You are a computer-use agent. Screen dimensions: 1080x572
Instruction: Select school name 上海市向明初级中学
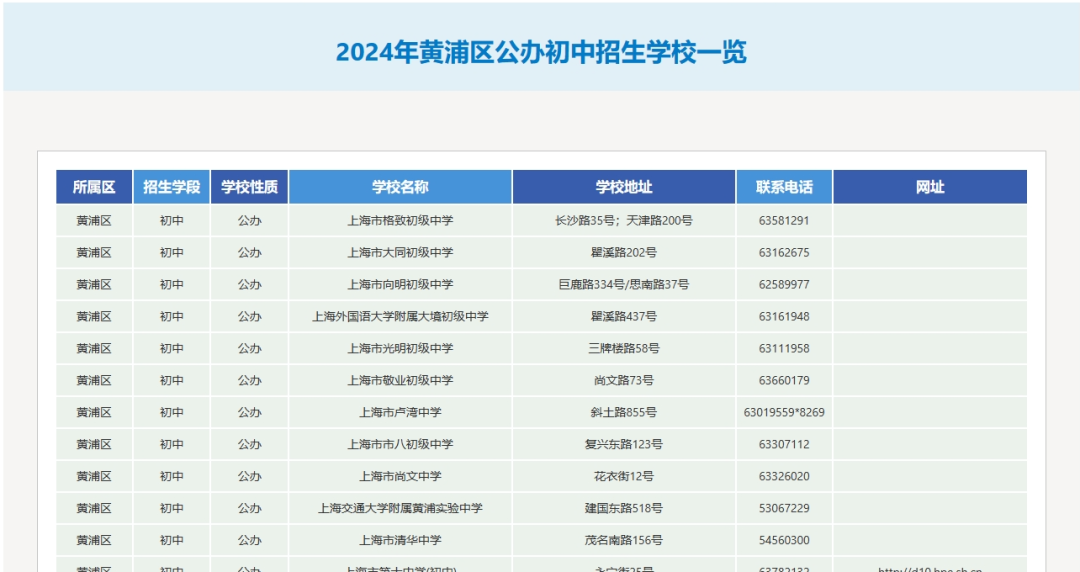(400, 285)
